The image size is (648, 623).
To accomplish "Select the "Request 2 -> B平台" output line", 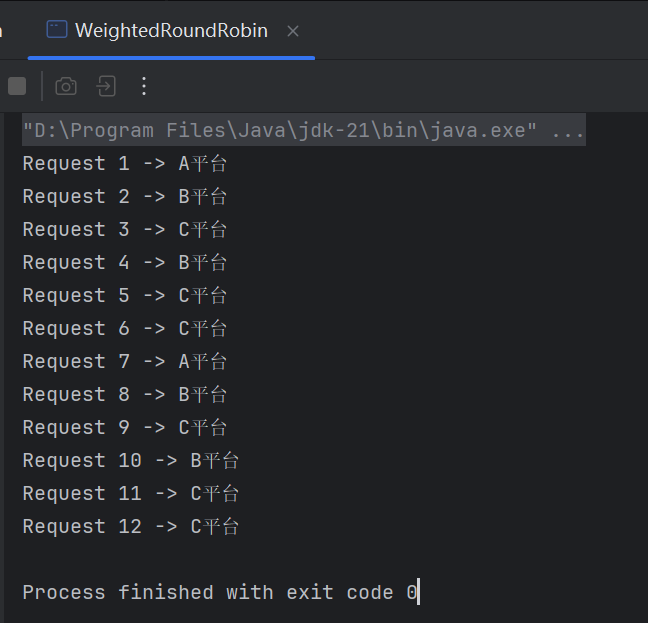I will click(x=124, y=197).
